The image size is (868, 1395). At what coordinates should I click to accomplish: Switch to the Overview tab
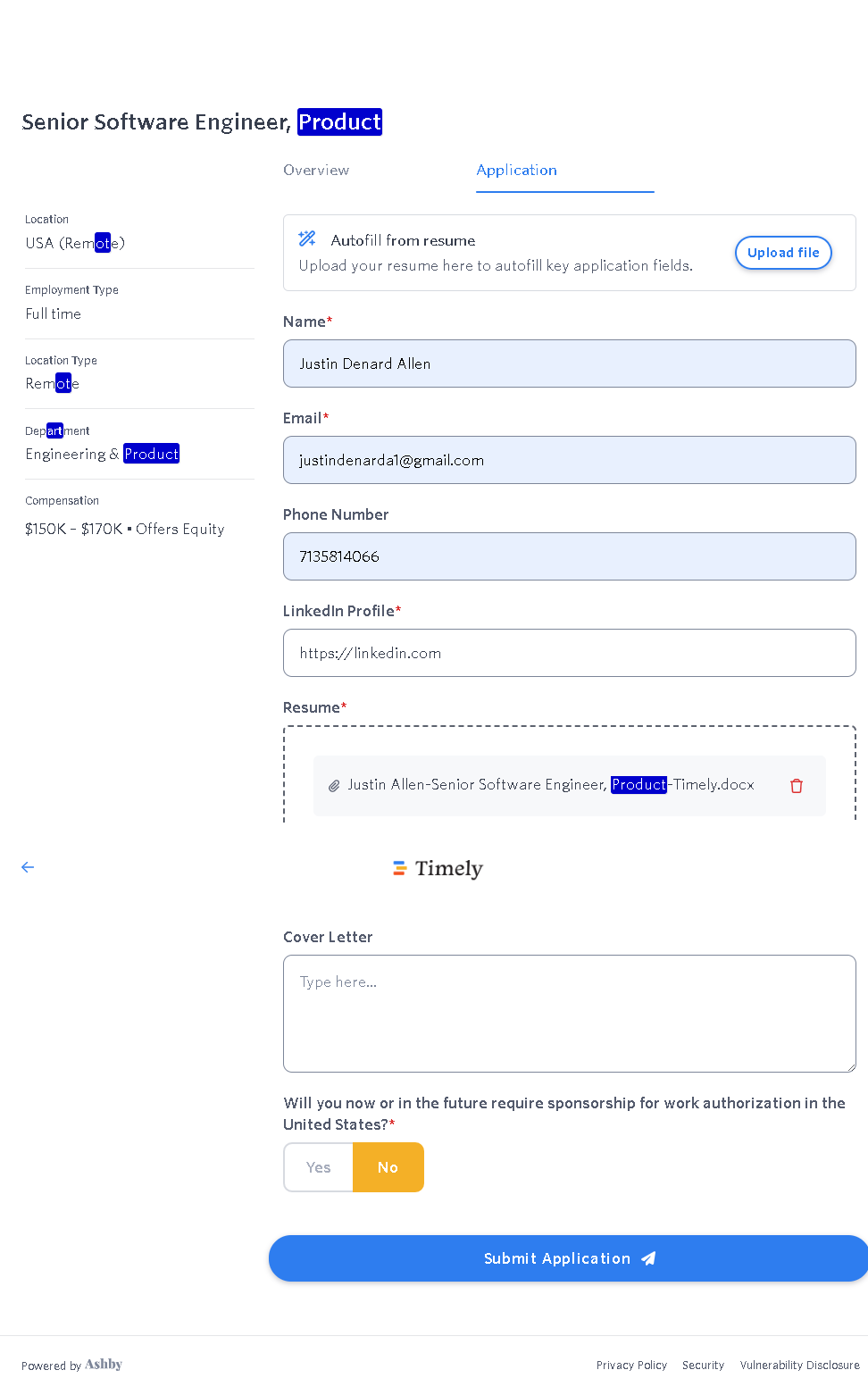[x=316, y=170]
